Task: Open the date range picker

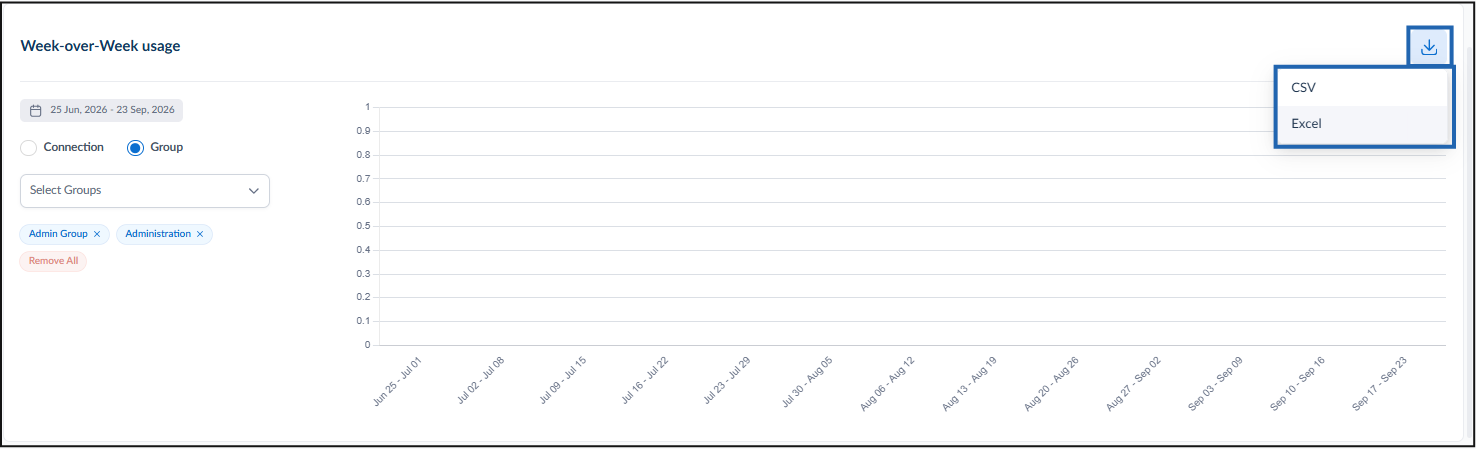Action: click(x=102, y=111)
